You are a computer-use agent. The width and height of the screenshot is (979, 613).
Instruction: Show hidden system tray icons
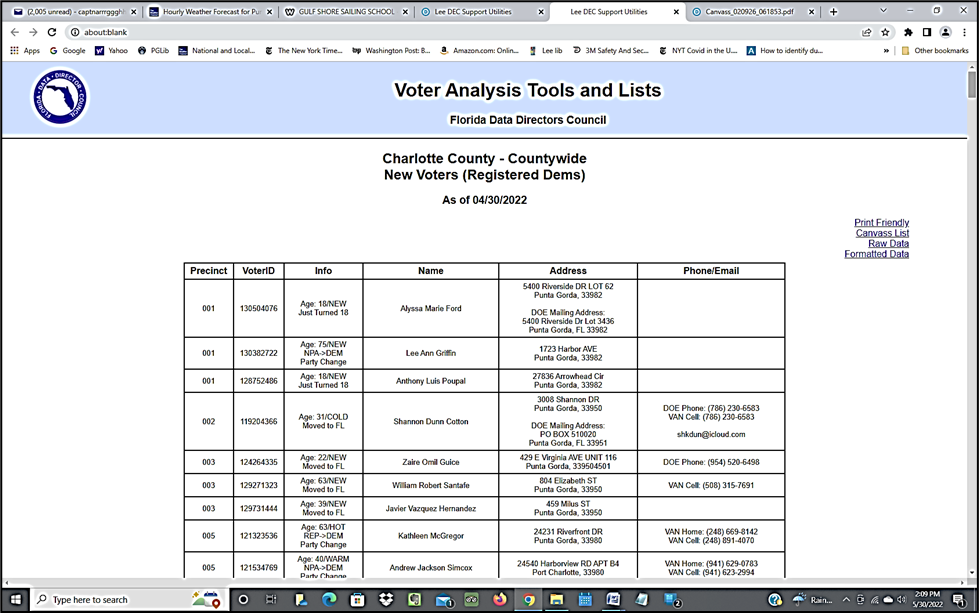point(846,600)
